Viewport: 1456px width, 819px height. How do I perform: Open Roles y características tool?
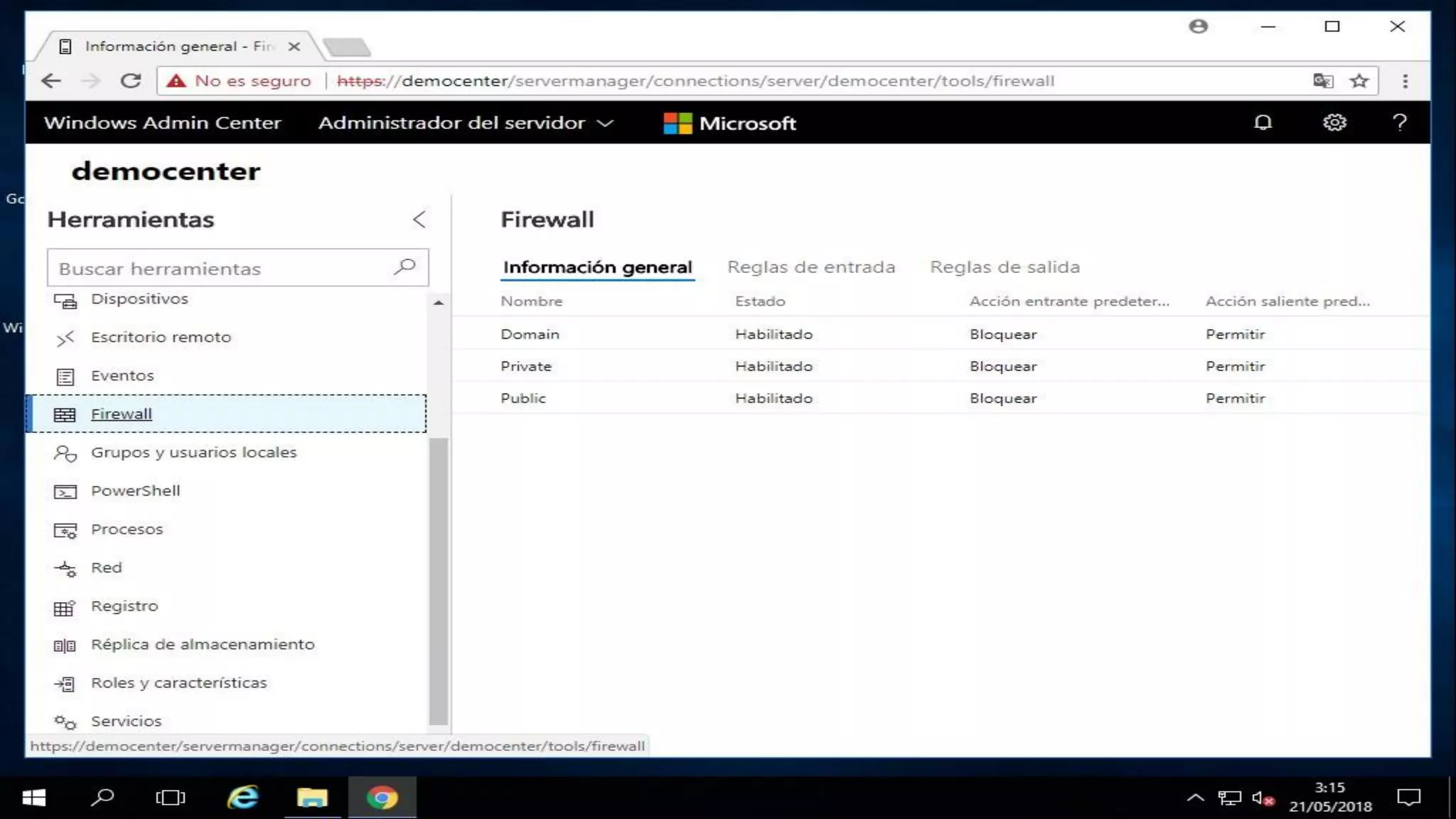pyautogui.click(x=178, y=682)
